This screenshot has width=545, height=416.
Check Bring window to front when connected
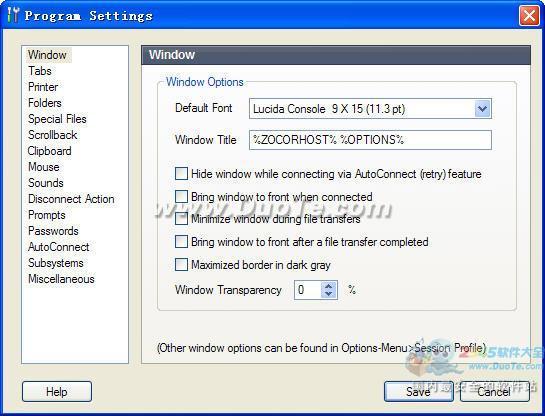181,196
